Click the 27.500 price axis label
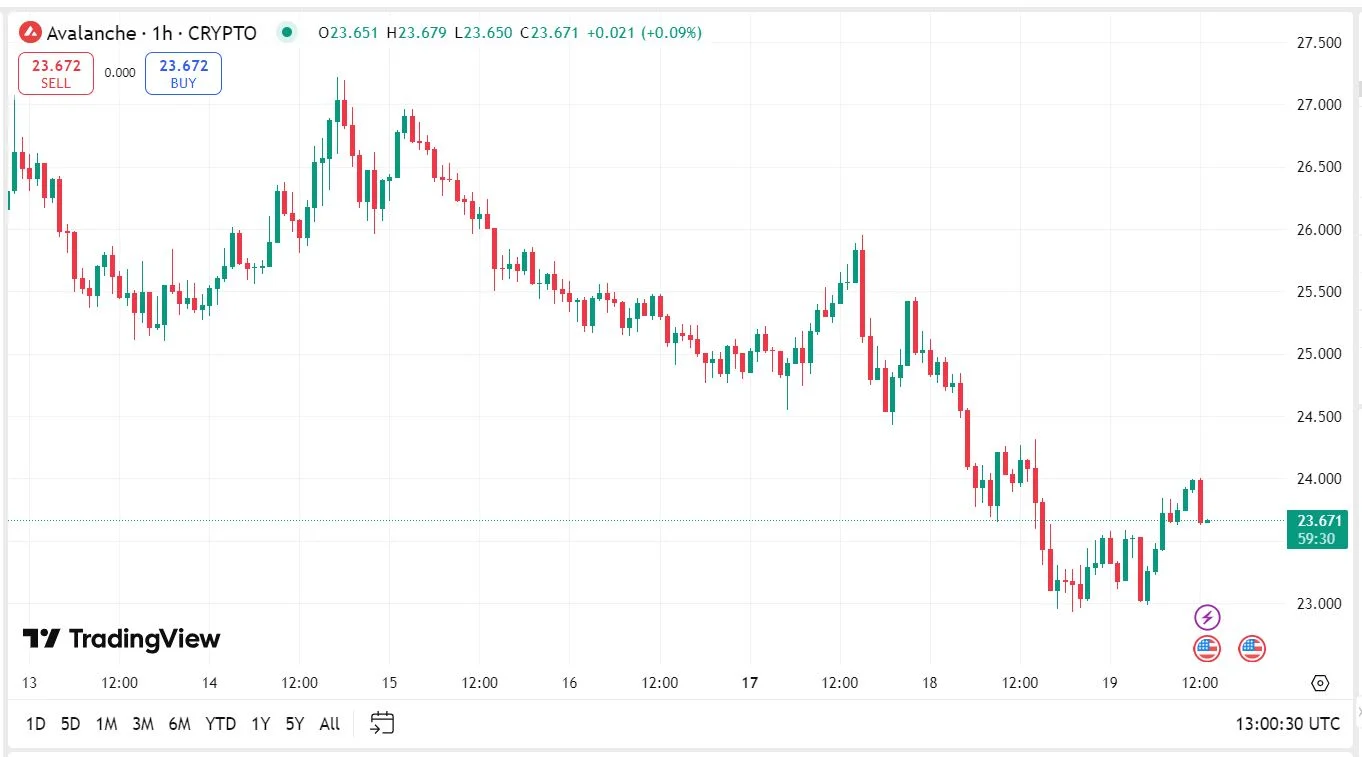1362x757 pixels. pyautogui.click(x=1318, y=43)
